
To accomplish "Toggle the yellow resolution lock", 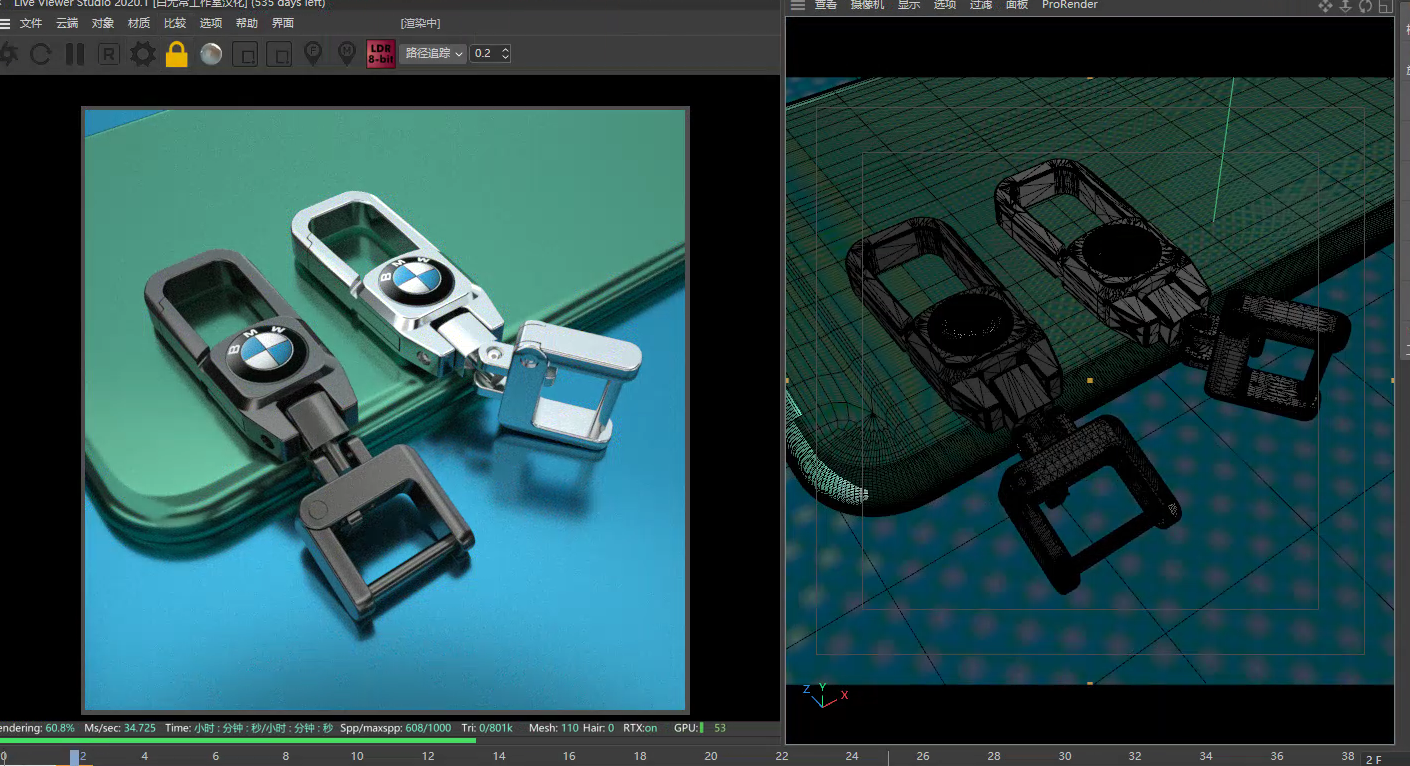I will click(177, 54).
